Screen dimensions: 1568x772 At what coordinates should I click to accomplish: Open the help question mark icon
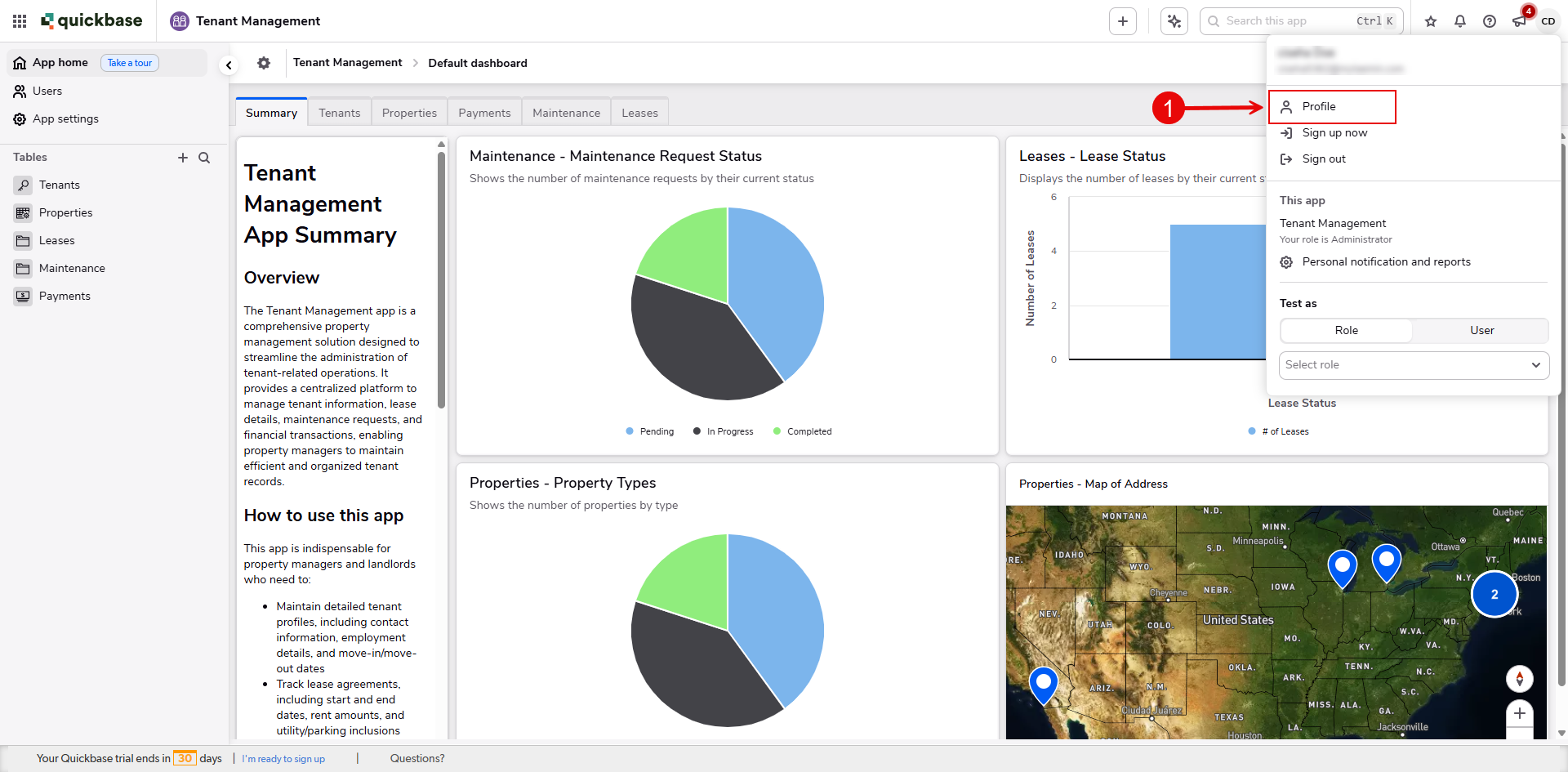[x=1490, y=21]
